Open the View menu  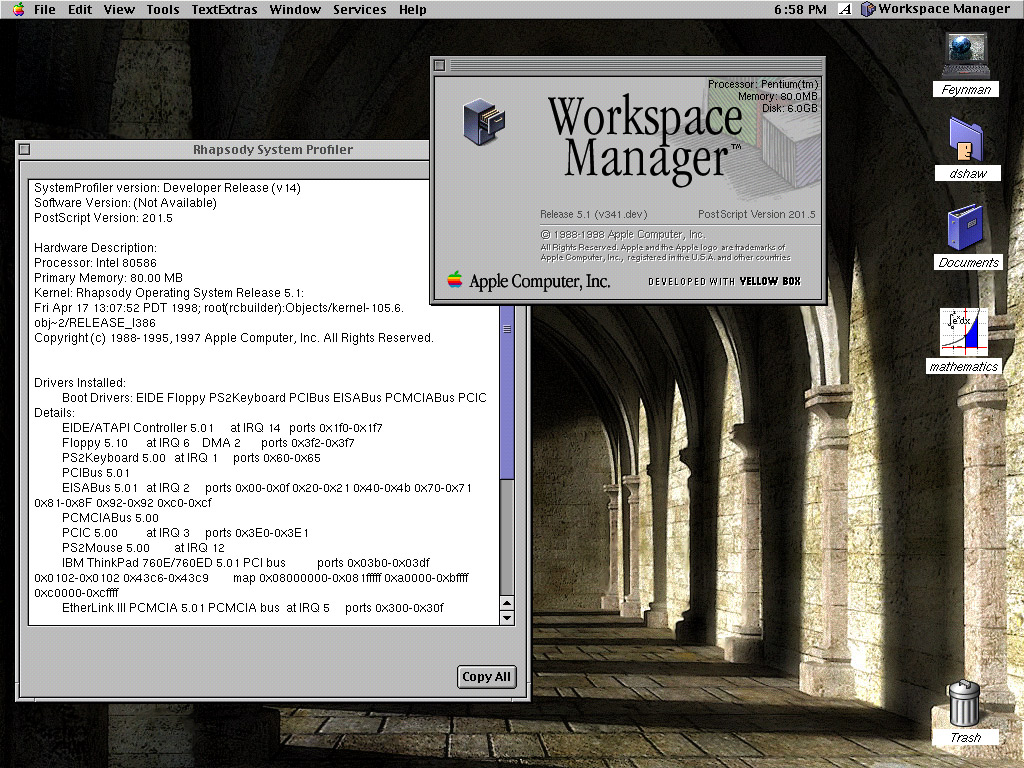(x=119, y=9)
